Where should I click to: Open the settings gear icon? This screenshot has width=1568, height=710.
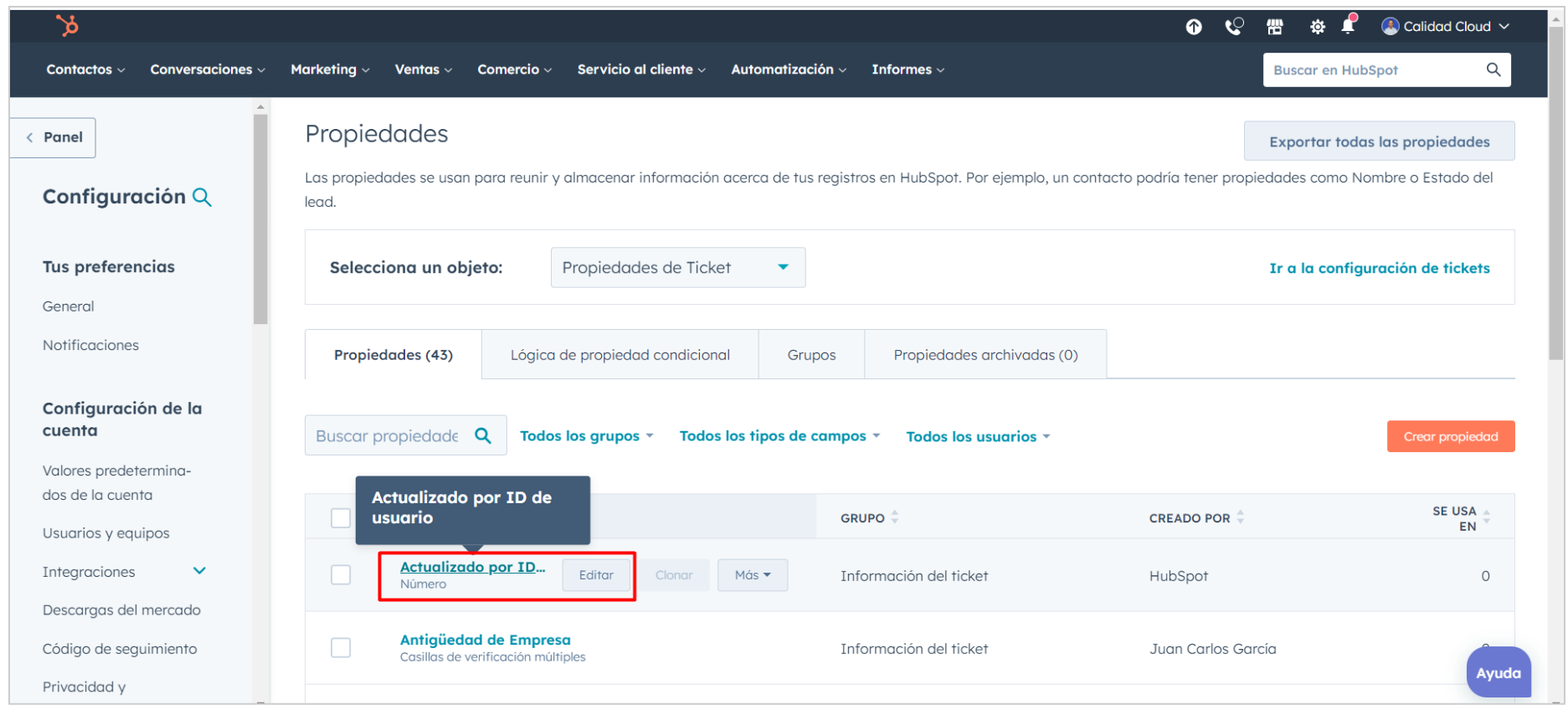[1317, 27]
